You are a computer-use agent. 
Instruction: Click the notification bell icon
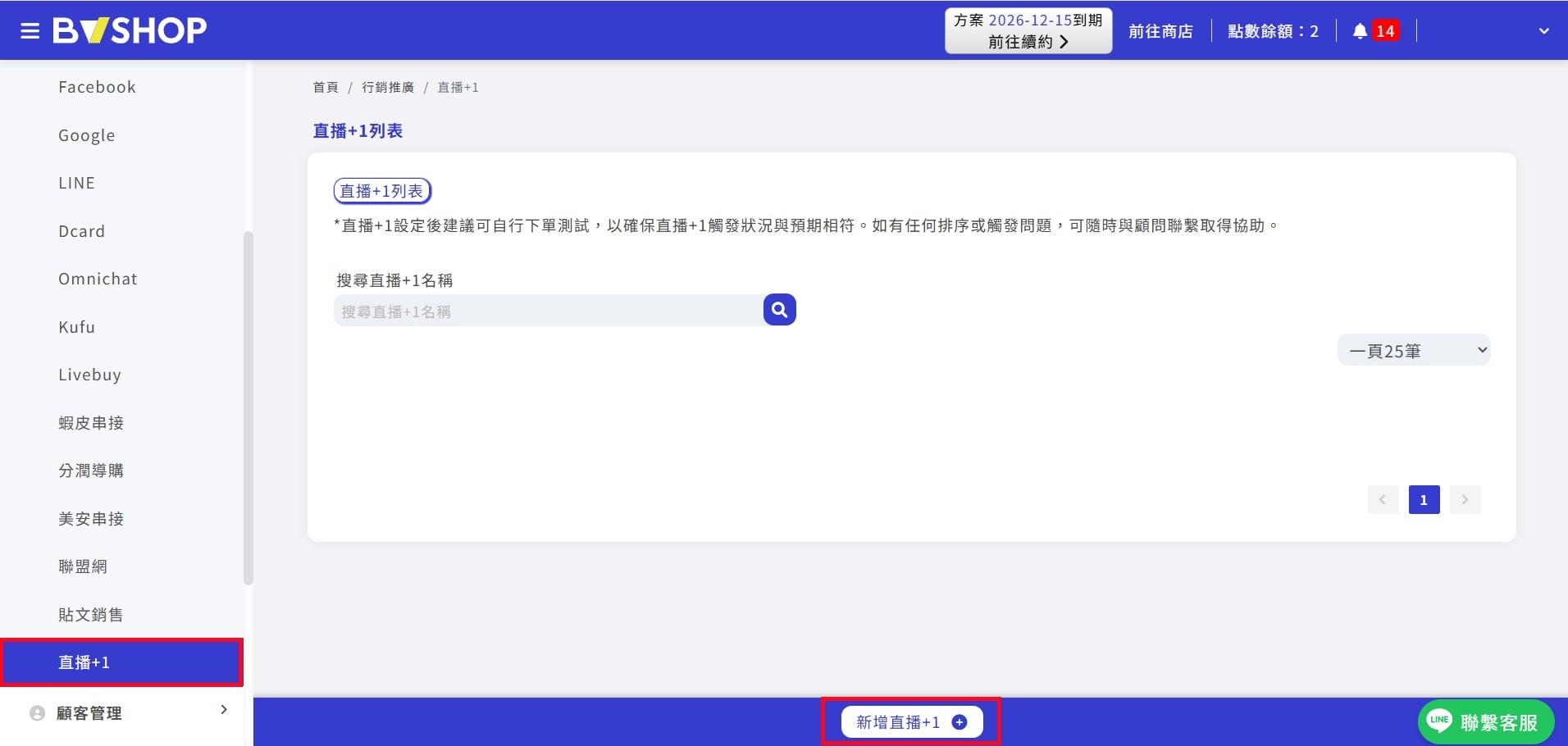[1360, 31]
